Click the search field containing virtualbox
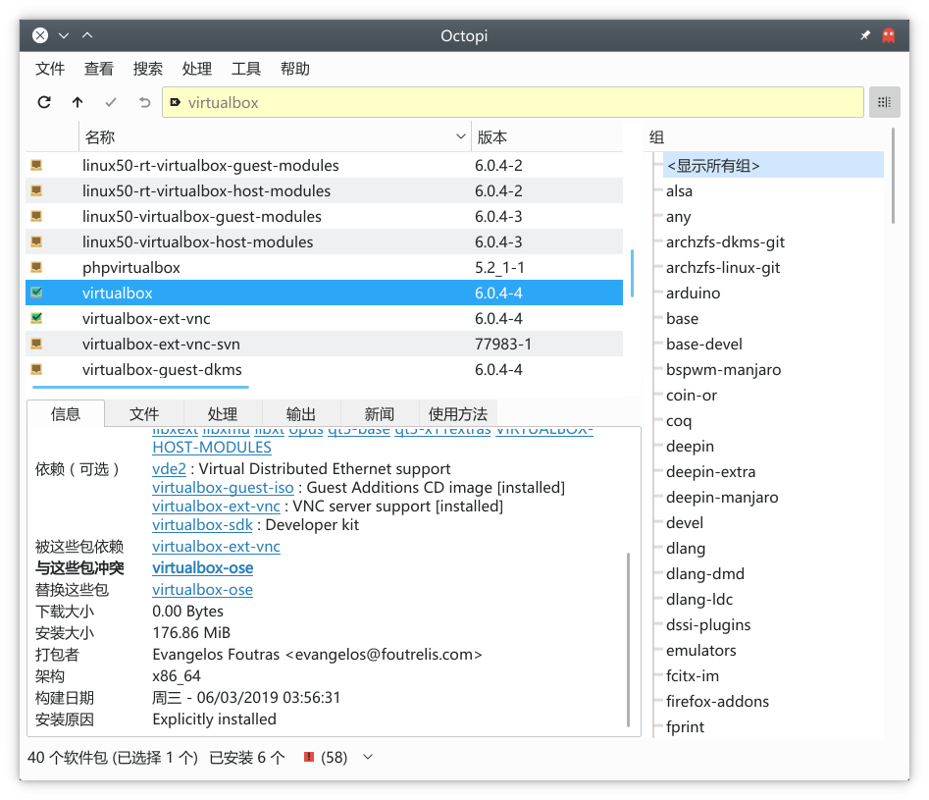 512,102
